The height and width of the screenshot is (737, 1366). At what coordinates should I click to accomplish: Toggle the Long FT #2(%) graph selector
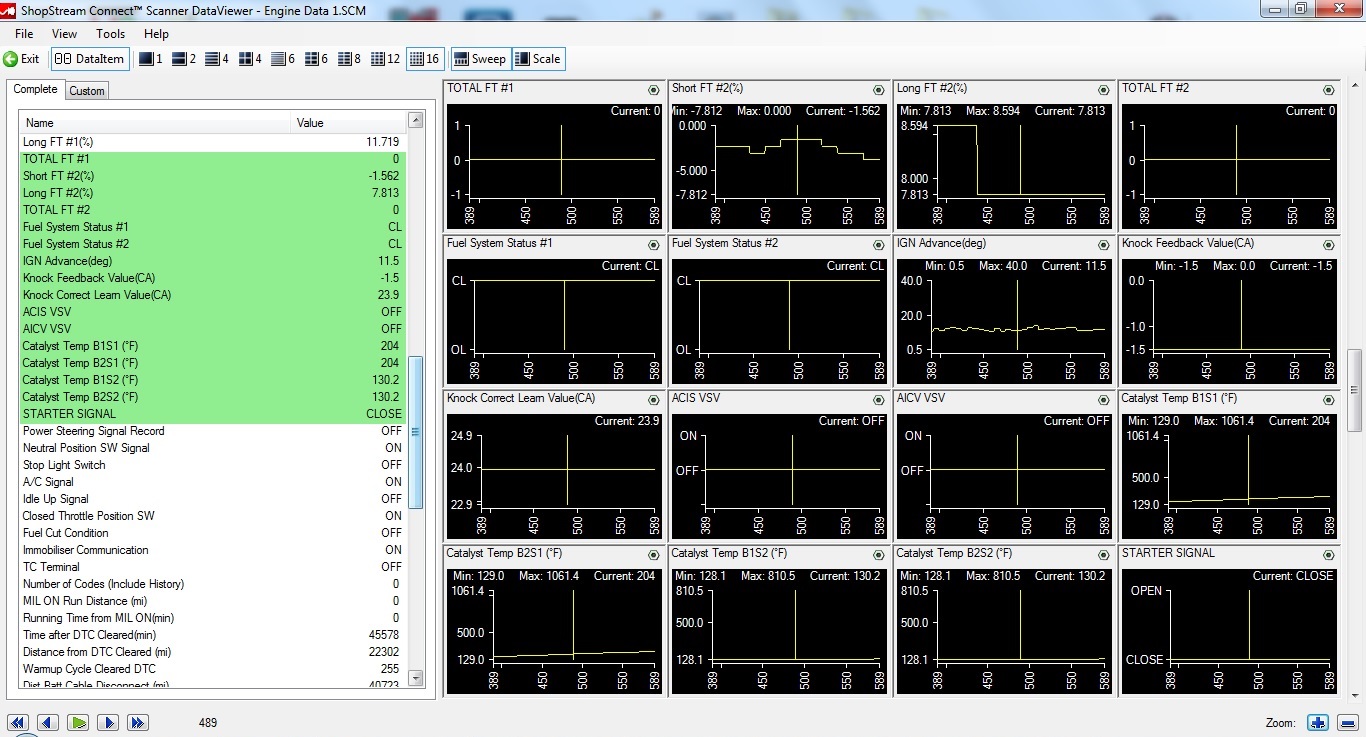(x=1104, y=90)
